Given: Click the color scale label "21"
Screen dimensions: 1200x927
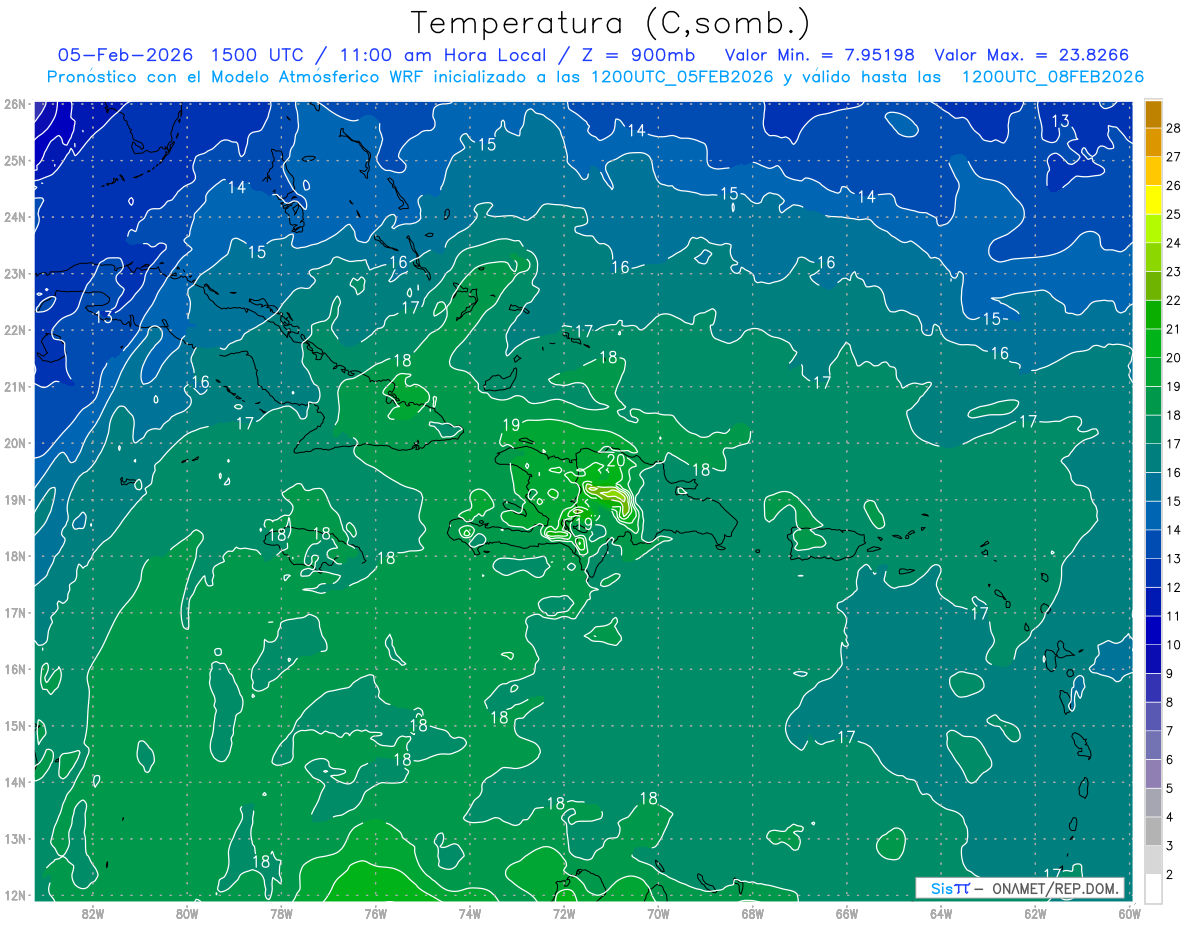Looking at the screenshot, I should click(1173, 329).
